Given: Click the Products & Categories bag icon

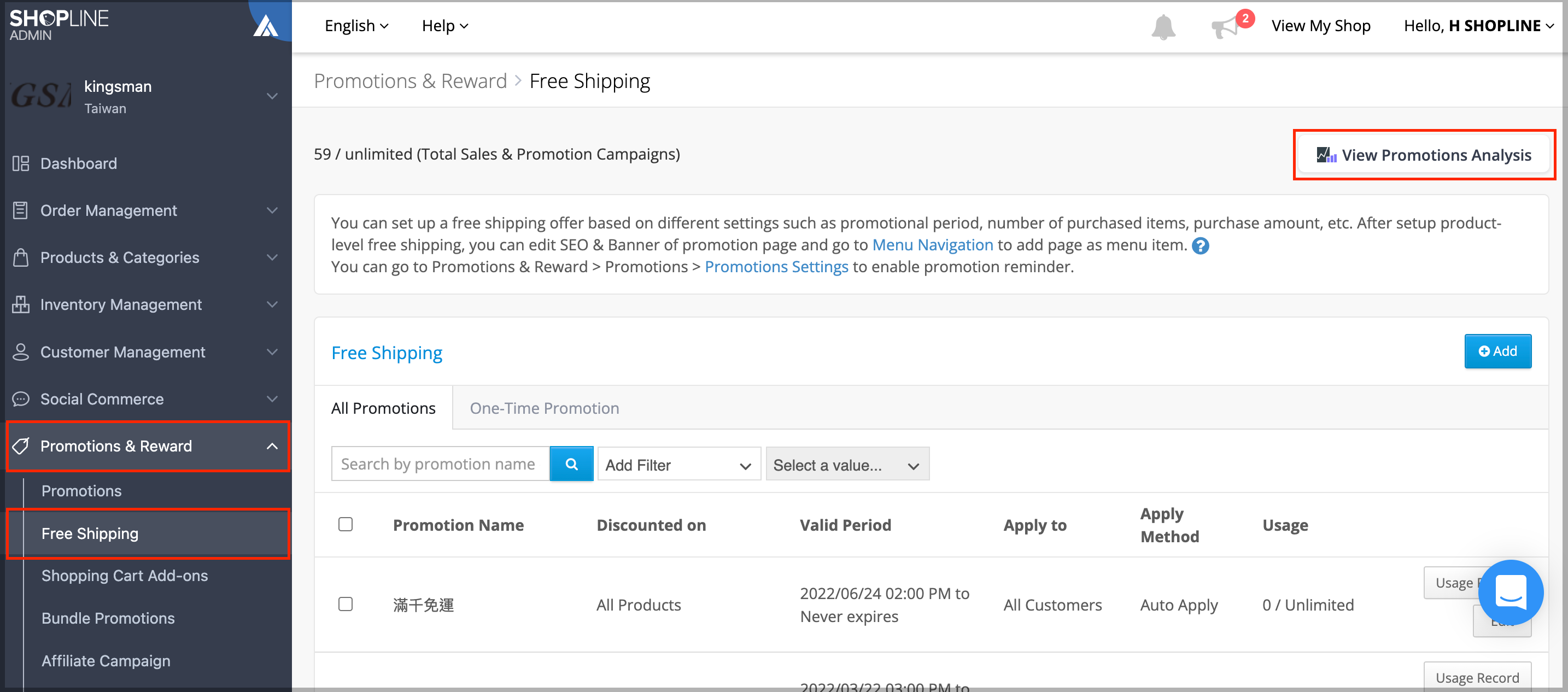Looking at the screenshot, I should point(21,257).
